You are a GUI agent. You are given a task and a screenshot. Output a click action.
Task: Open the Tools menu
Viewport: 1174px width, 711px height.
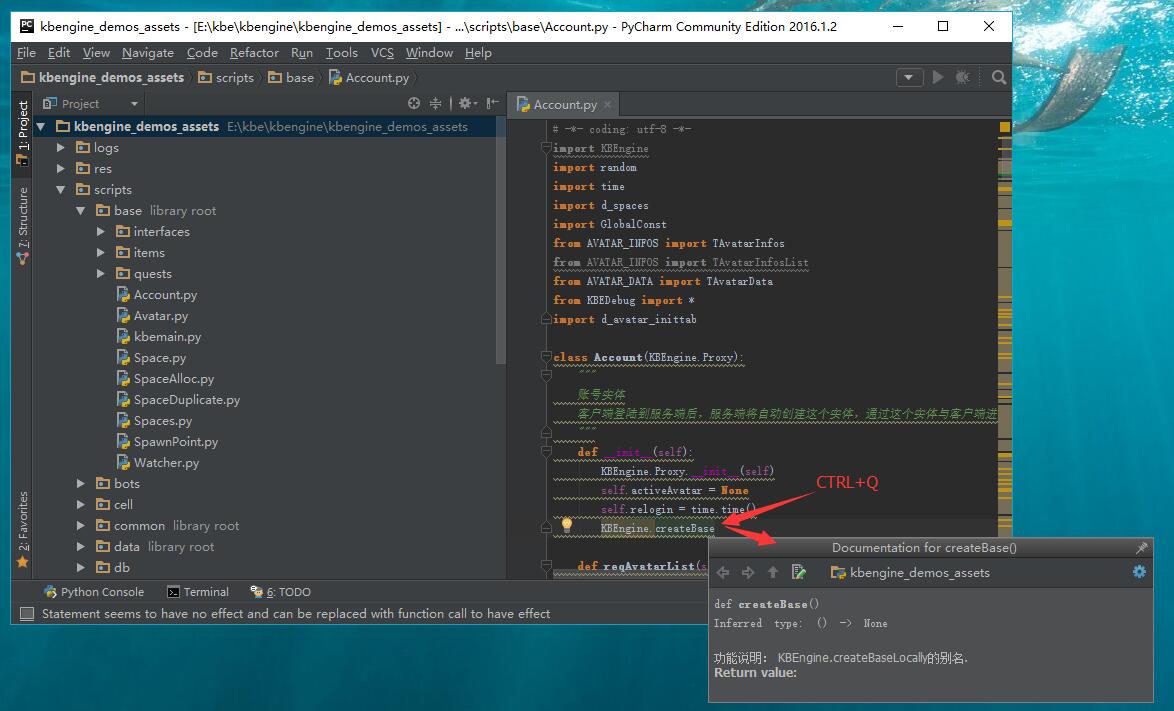tap(341, 52)
